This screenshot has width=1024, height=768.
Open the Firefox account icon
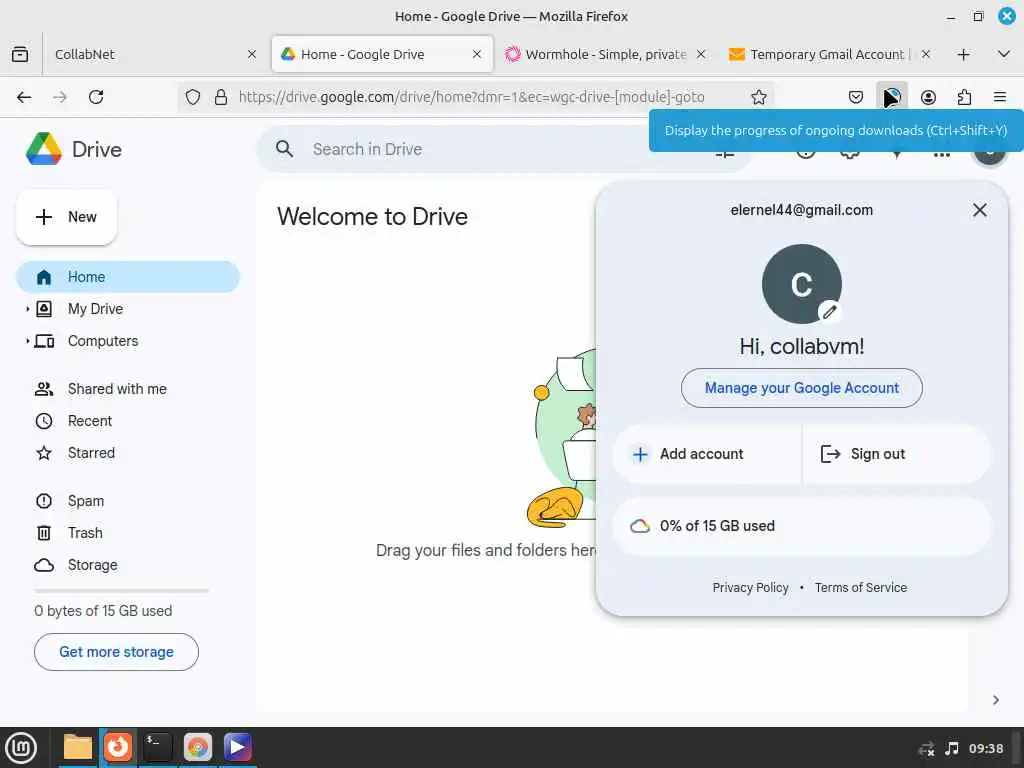pyautogui.click(x=928, y=97)
